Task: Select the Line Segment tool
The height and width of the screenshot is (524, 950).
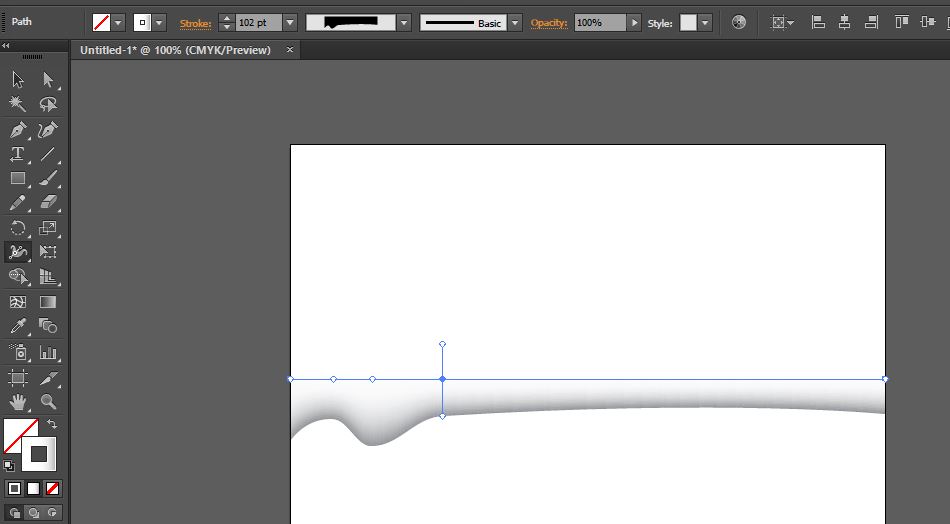Action: 48,154
